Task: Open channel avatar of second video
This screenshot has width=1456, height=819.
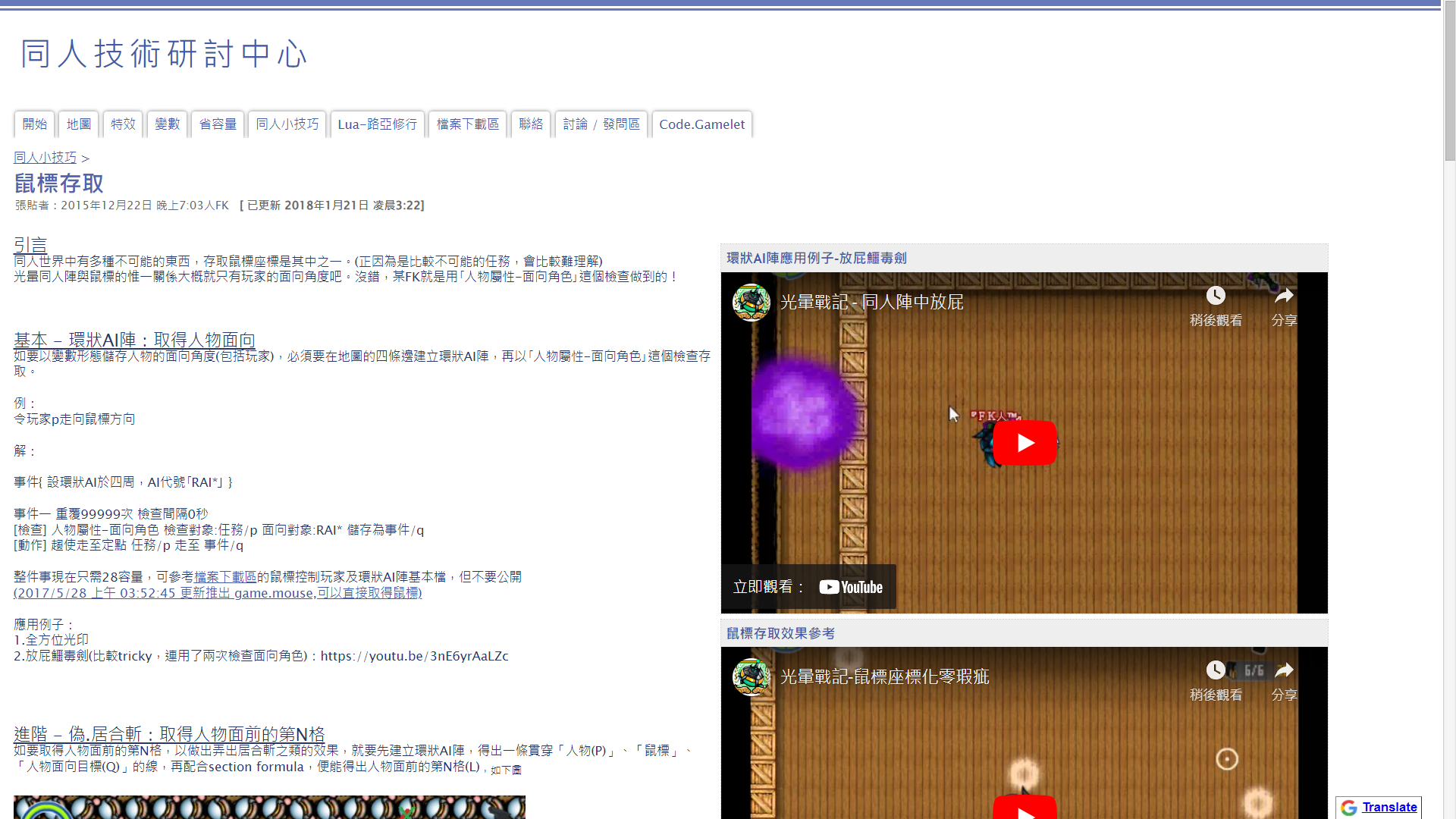Action: point(752,676)
